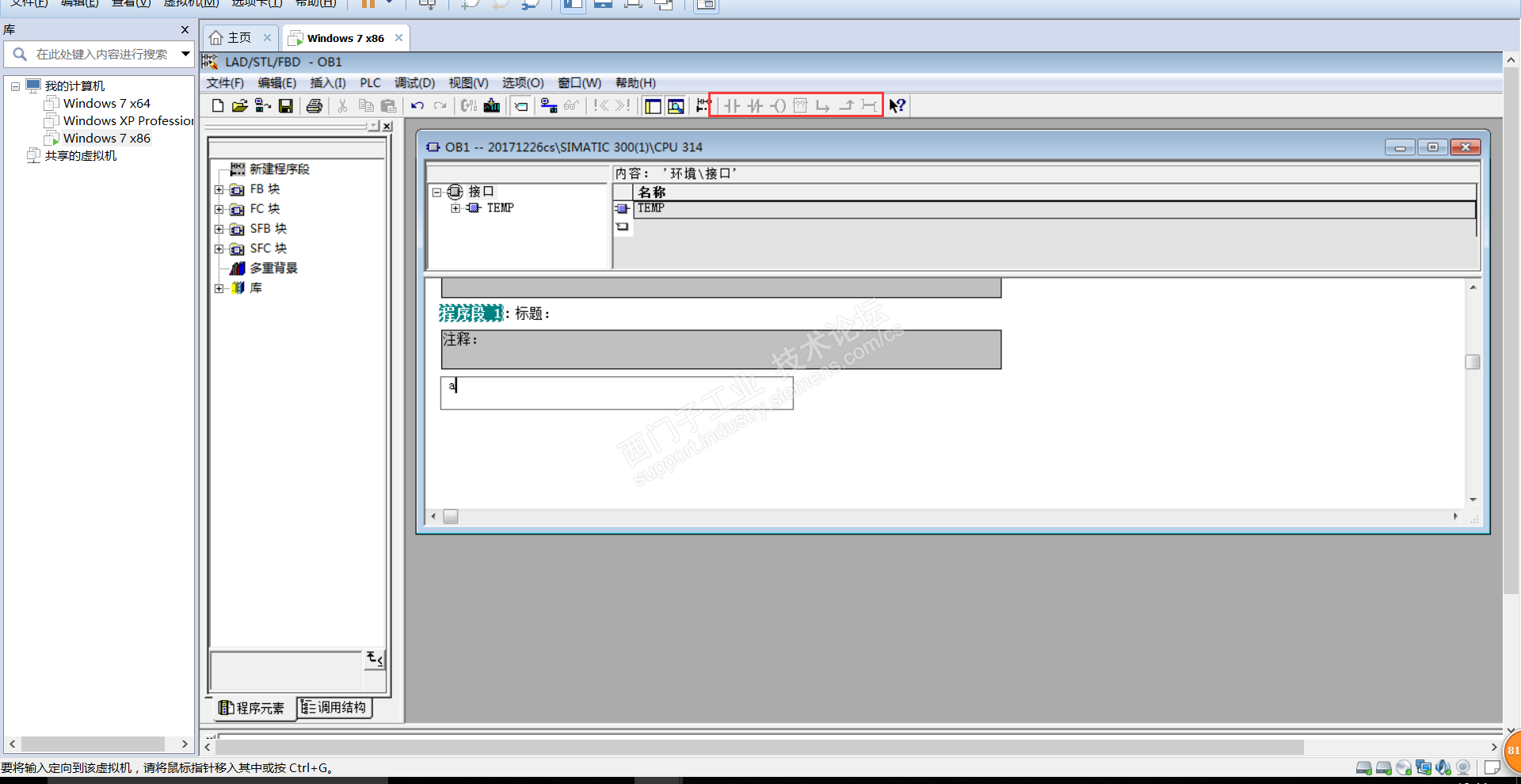The width and height of the screenshot is (1521, 784).
Task: Switch to the 调用结构 tab
Action: coord(334,707)
